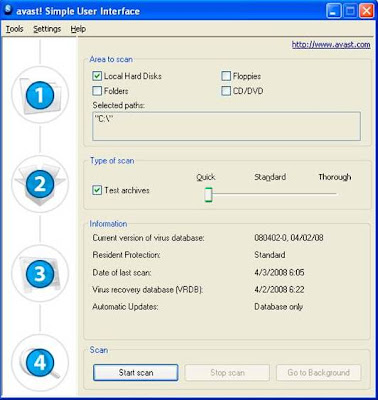Screen dimensions: 378x400
Task: Open the http://www.avast.com link
Action: click(x=331, y=45)
